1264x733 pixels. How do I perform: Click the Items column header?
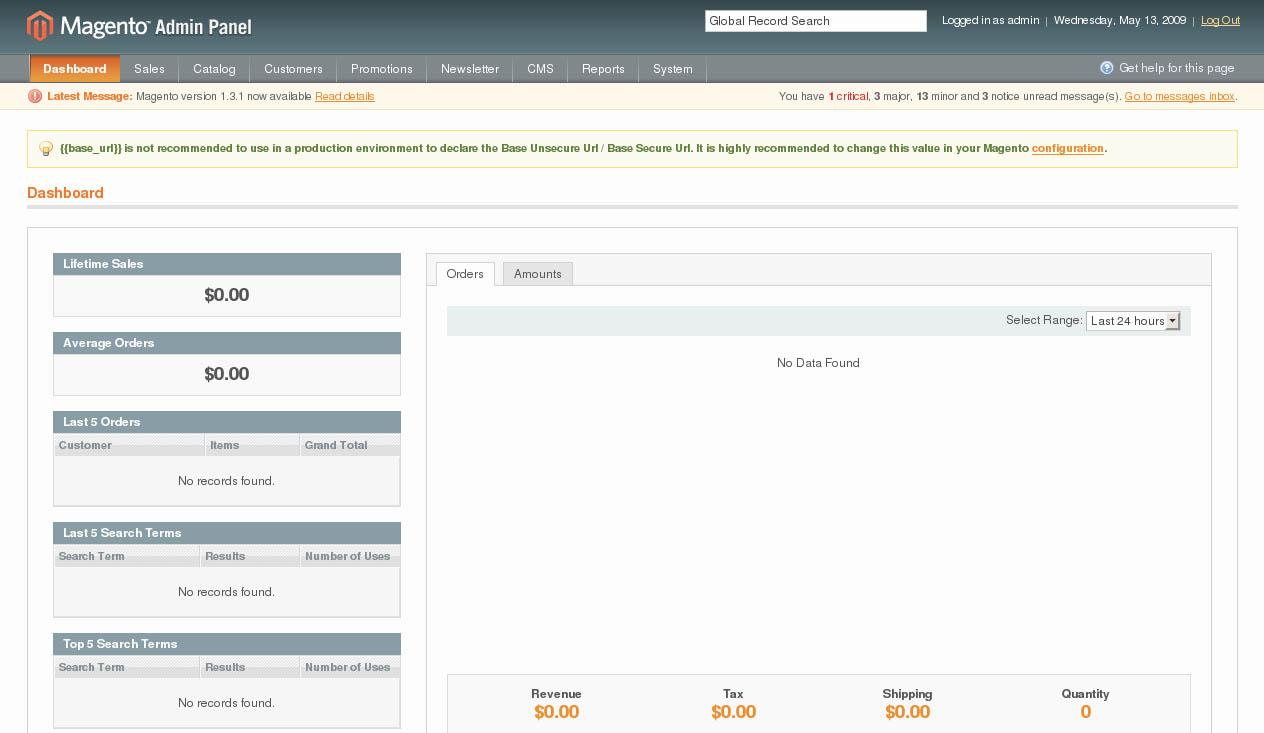(252, 445)
